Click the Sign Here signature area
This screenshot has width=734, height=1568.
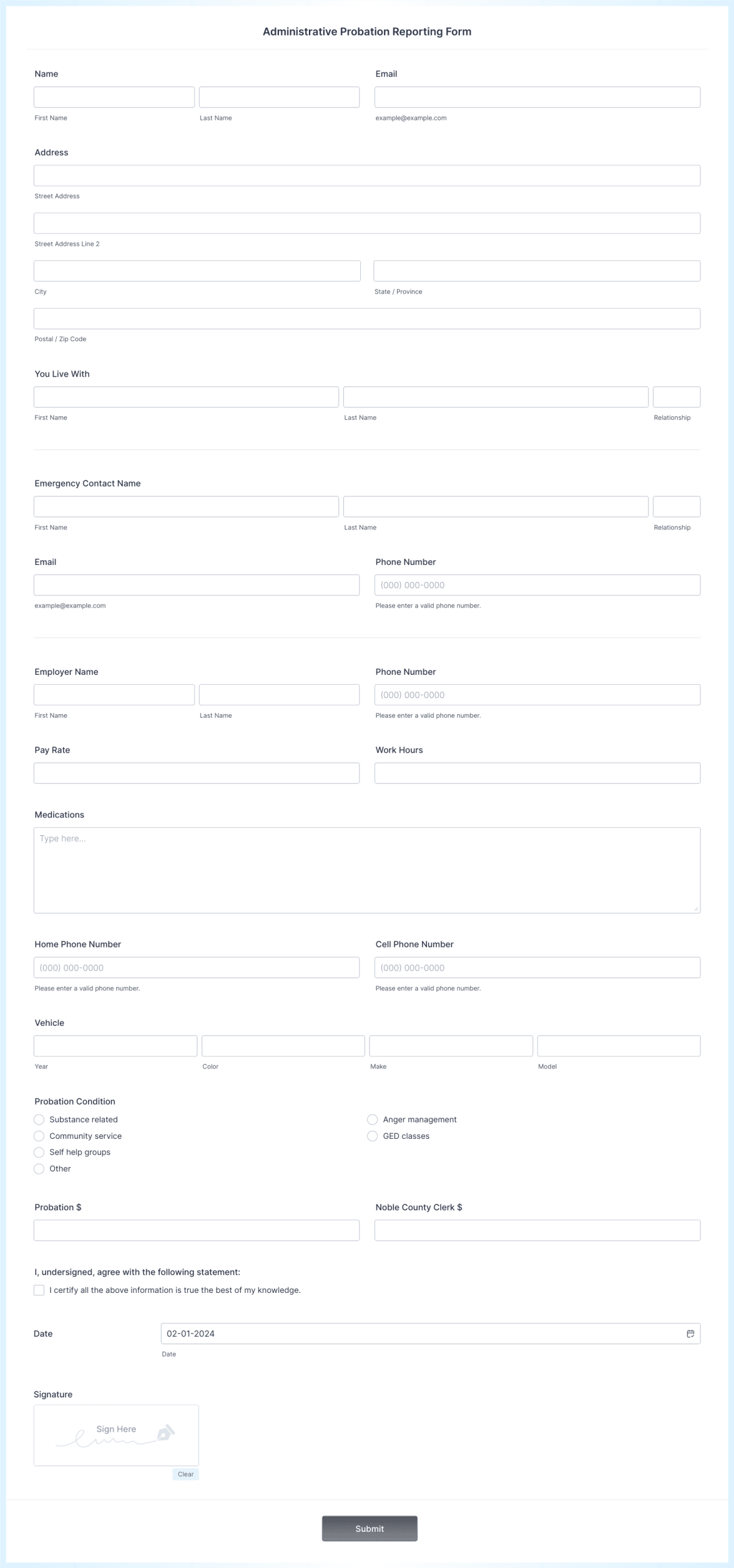(116, 1435)
